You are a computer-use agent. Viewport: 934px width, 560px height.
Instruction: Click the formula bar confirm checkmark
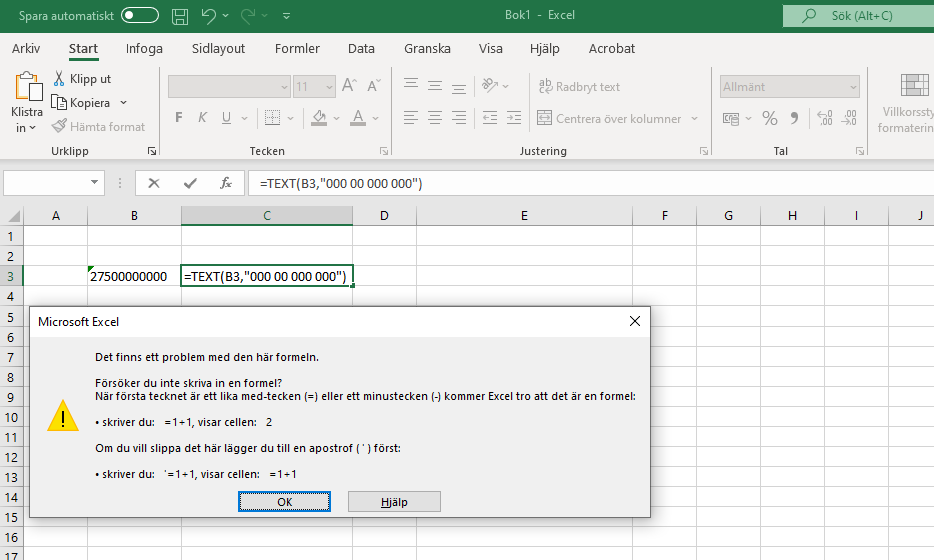[x=190, y=183]
